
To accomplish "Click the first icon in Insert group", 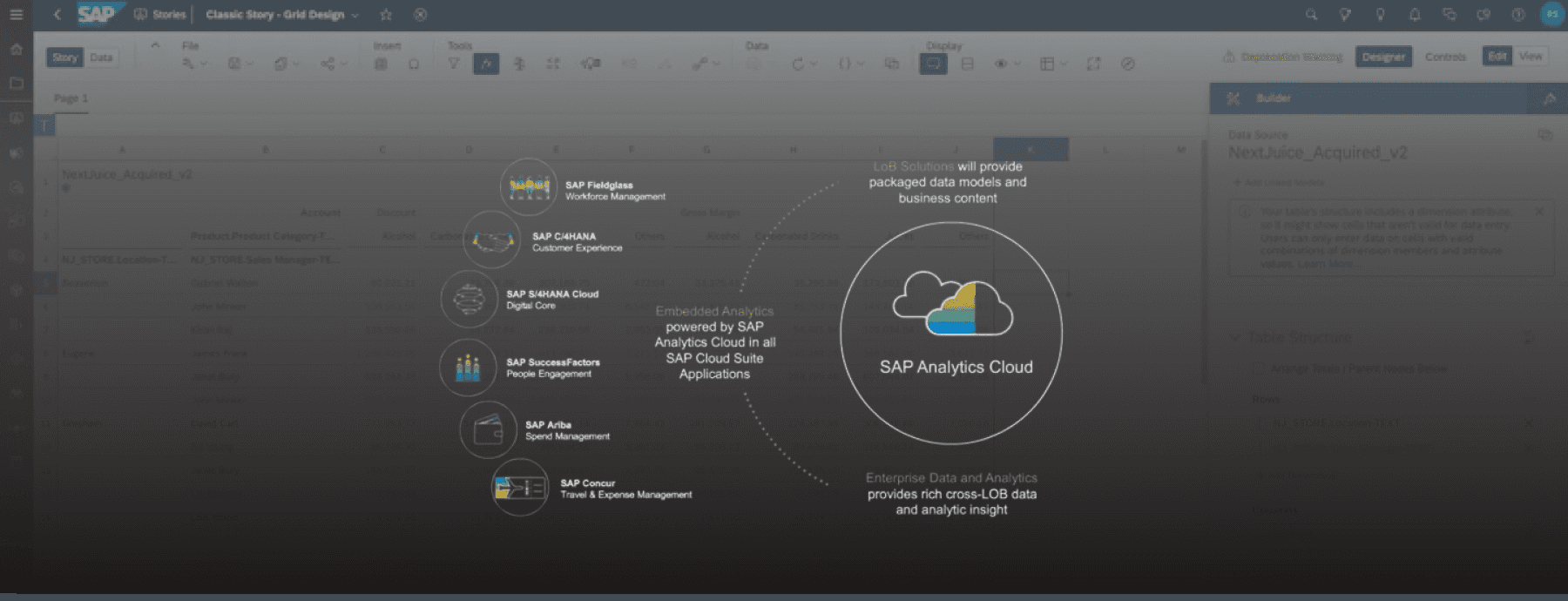I will point(381,64).
